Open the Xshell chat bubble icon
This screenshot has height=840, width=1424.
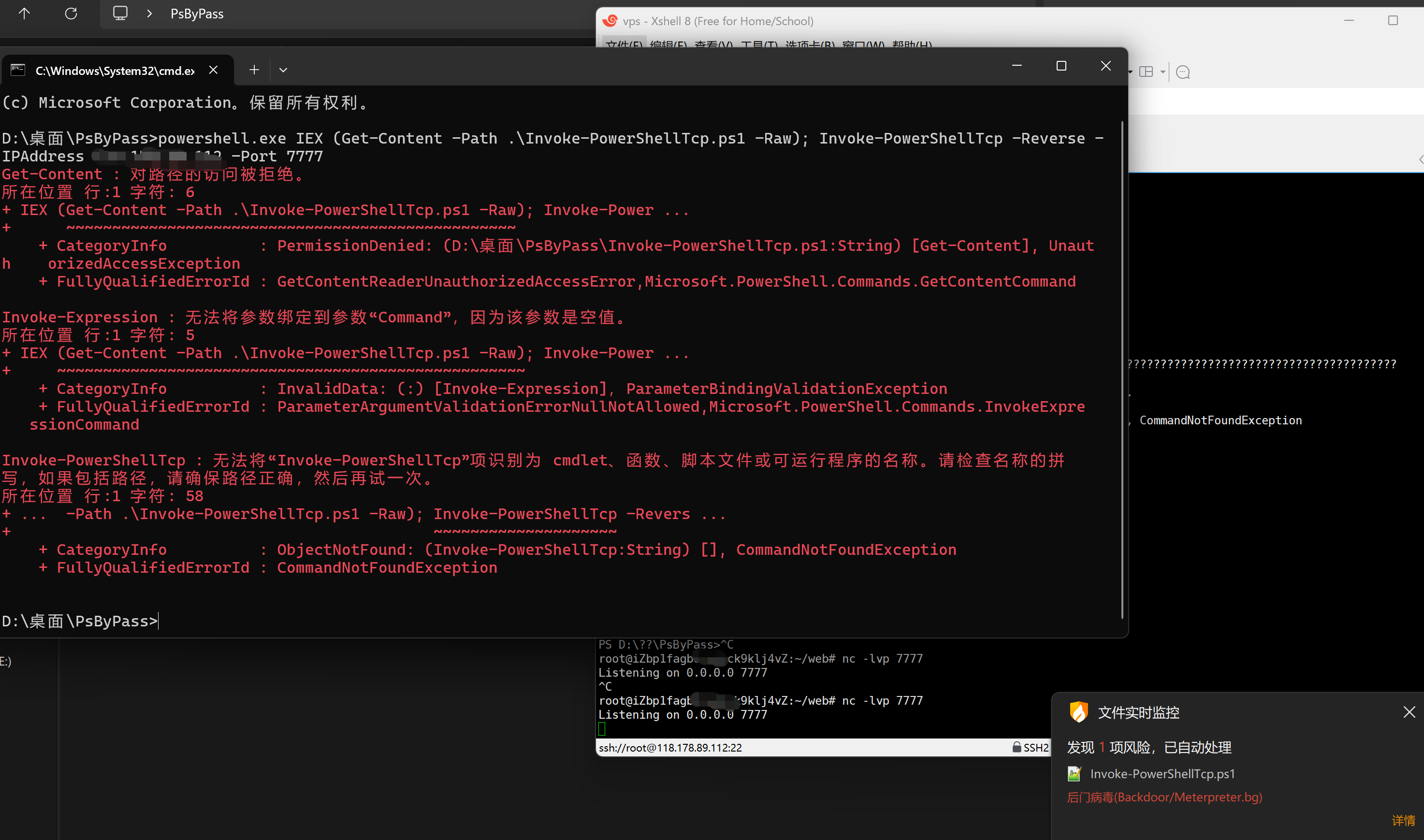[x=1183, y=72]
